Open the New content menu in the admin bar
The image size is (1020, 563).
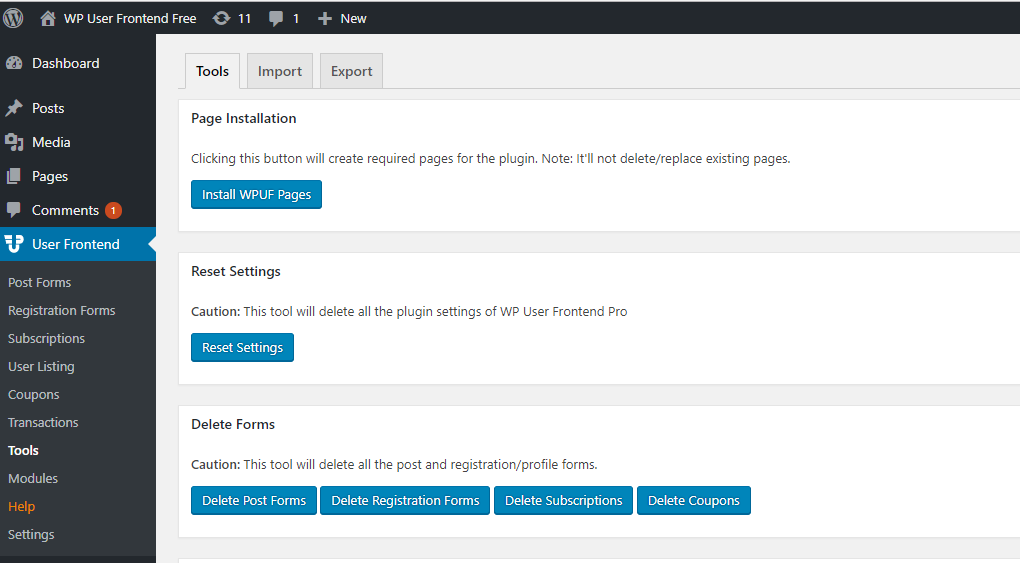pos(353,19)
